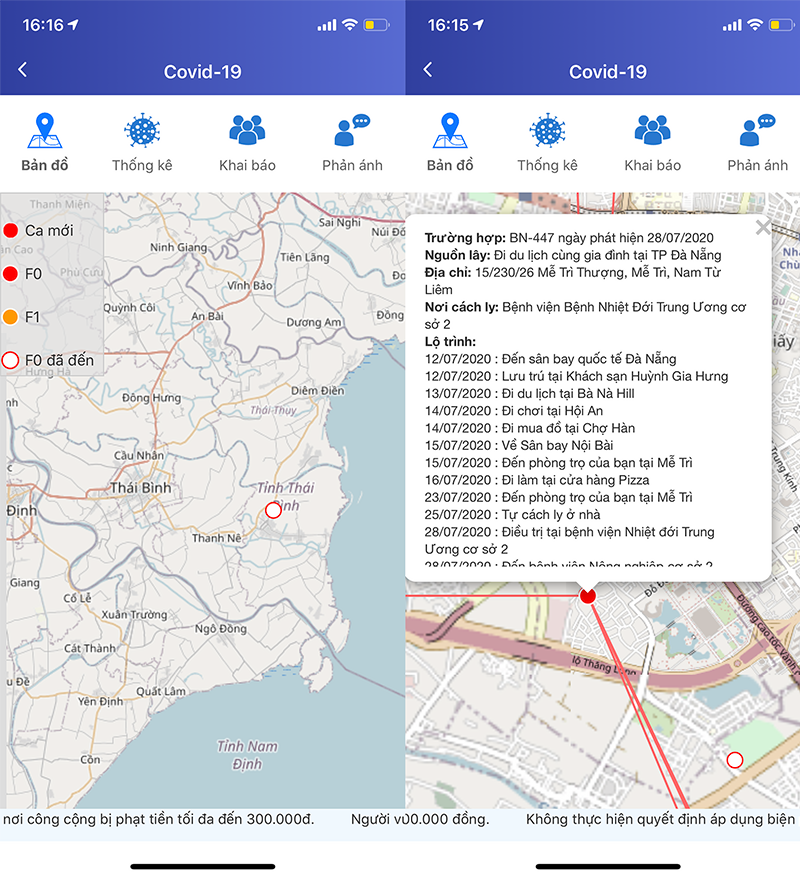Tap the Thái Bình city label on map
The width and height of the screenshot is (800, 878).
pos(140,488)
